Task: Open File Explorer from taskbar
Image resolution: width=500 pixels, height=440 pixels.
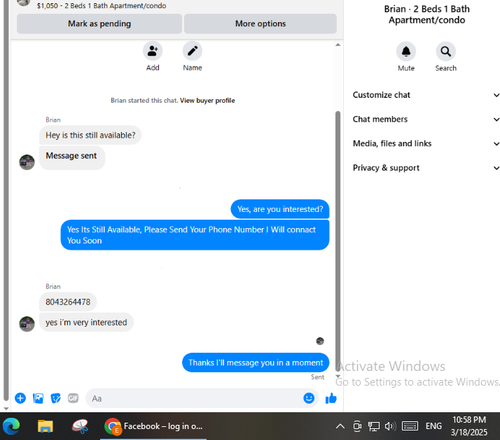Action: coord(45,426)
